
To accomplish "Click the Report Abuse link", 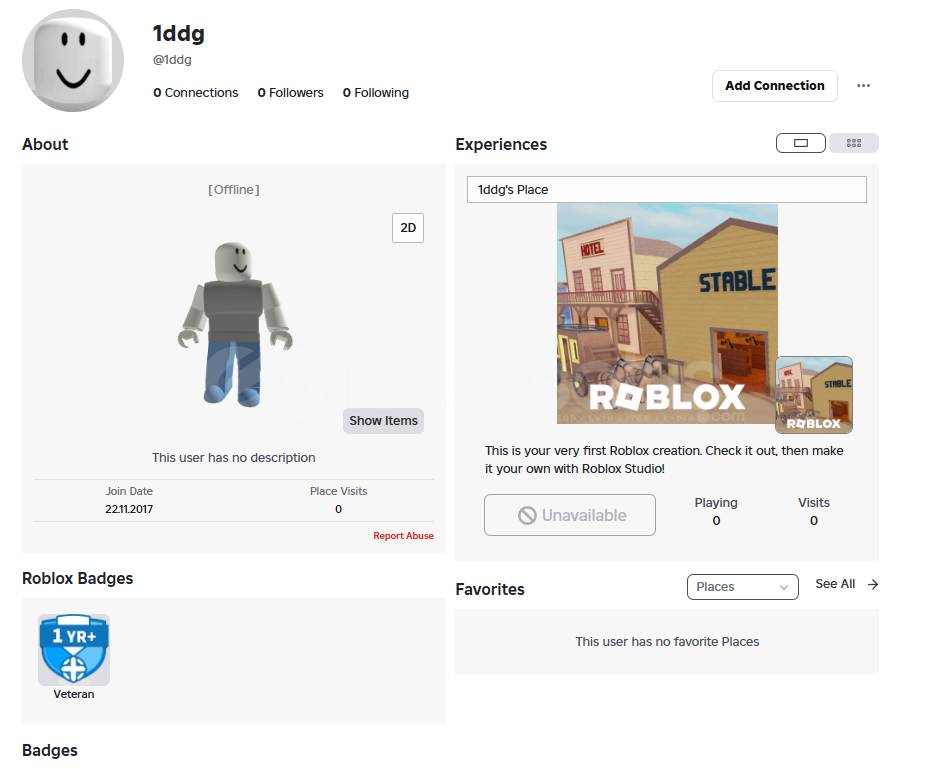I will [x=403, y=536].
